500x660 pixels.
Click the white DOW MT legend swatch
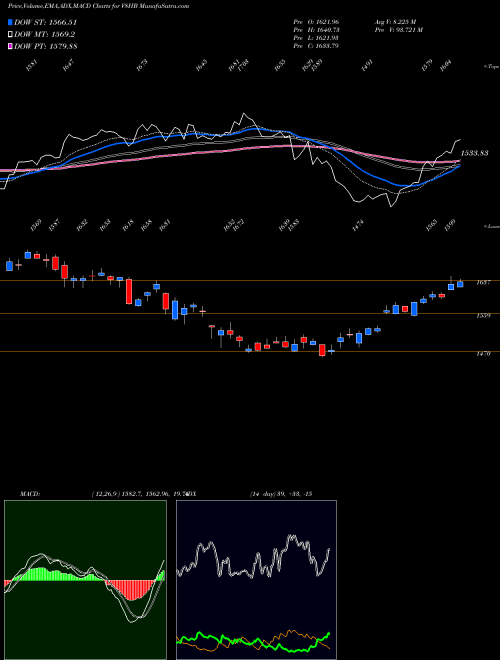point(11,35)
